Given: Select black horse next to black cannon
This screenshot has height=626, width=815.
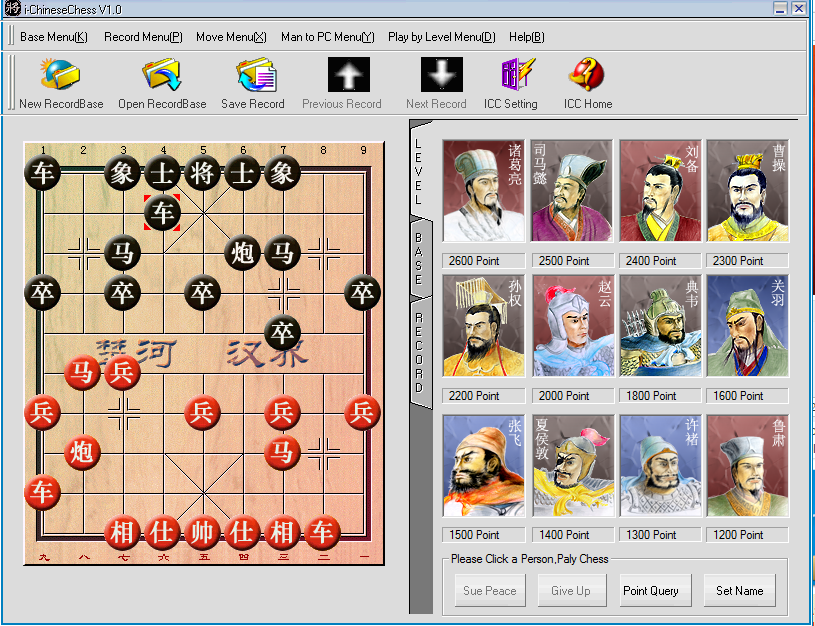Looking at the screenshot, I should [x=282, y=253].
